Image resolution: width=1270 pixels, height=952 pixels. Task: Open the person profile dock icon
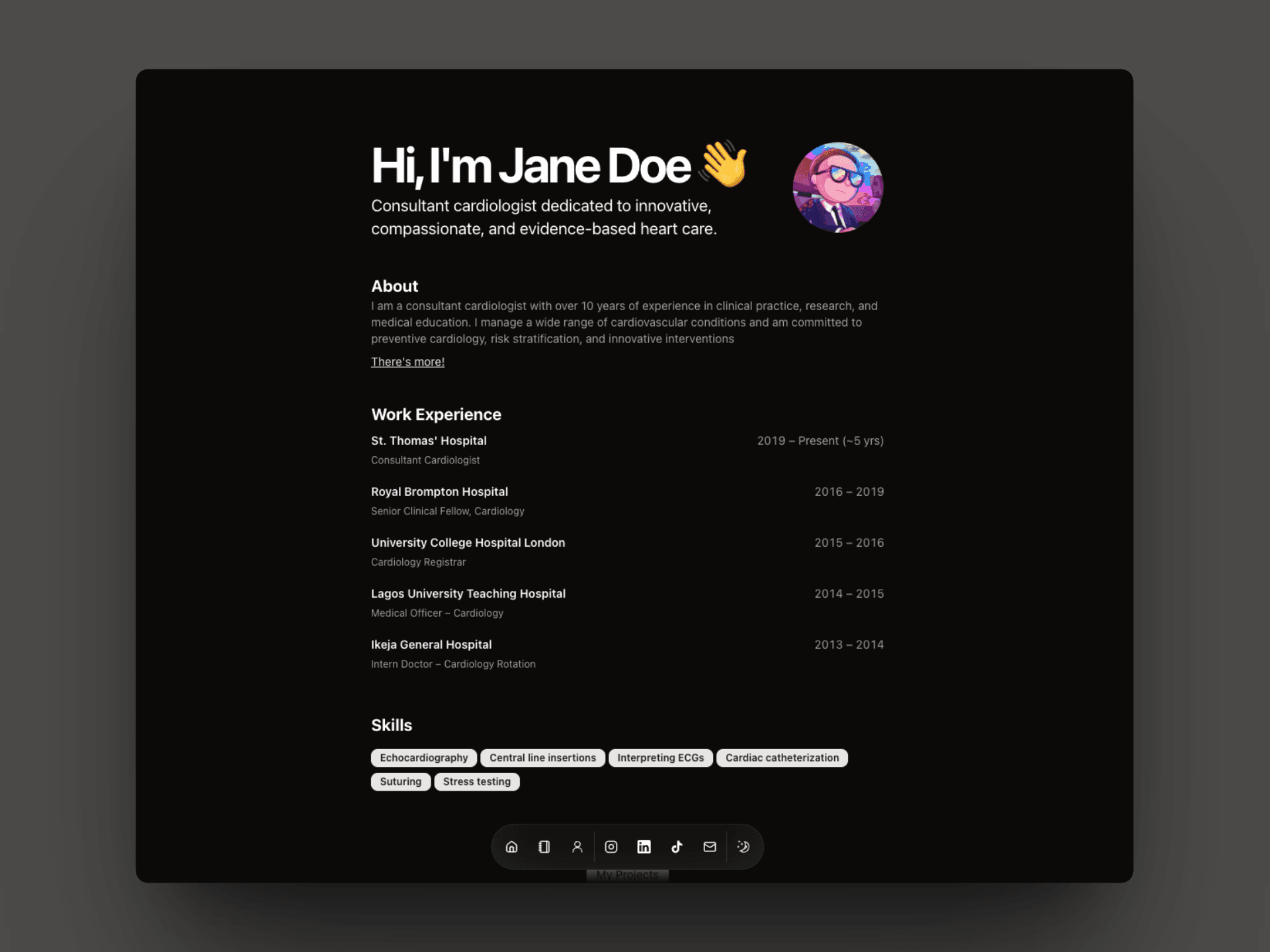(x=577, y=847)
